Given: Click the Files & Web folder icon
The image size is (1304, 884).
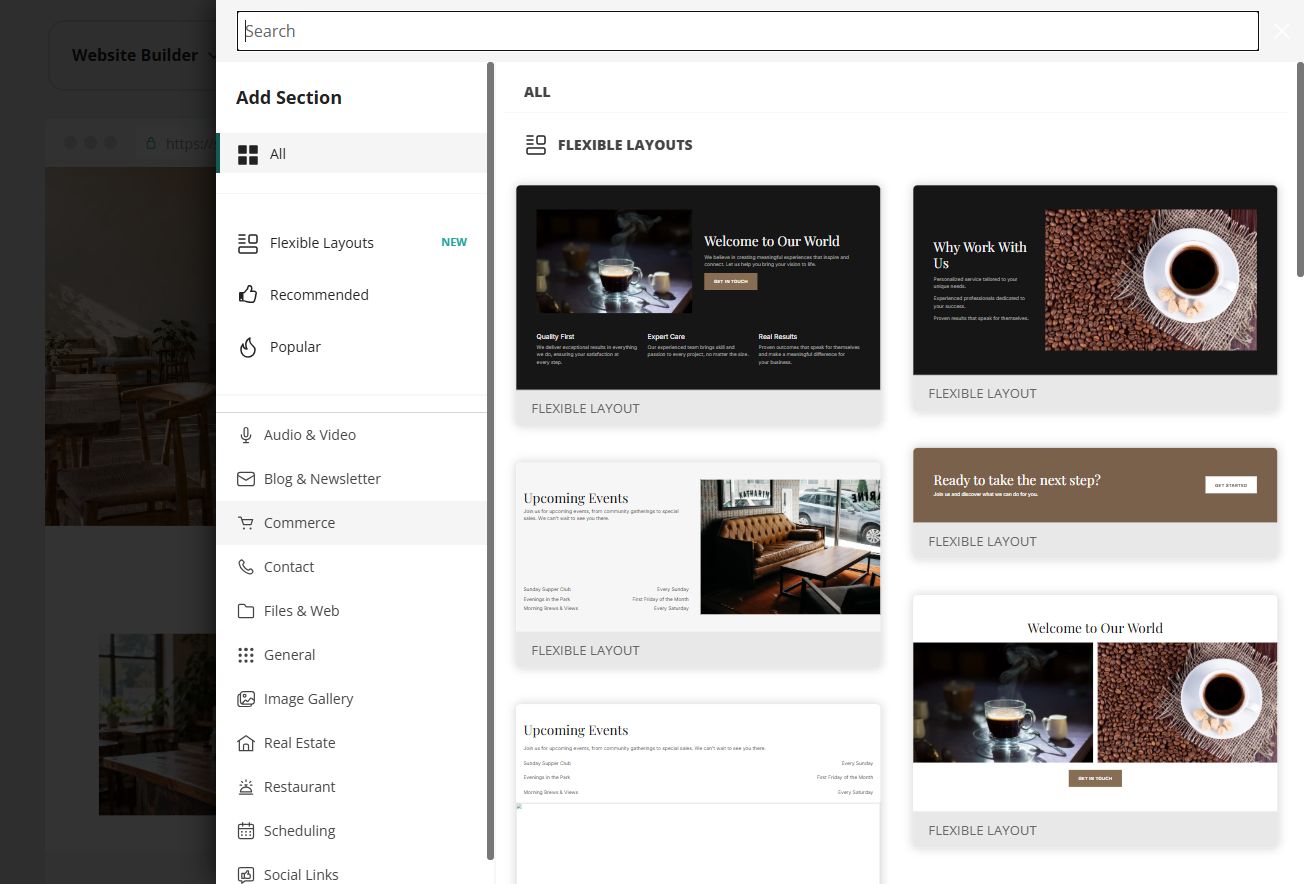Looking at the screenshot, I should coord(245,611).
